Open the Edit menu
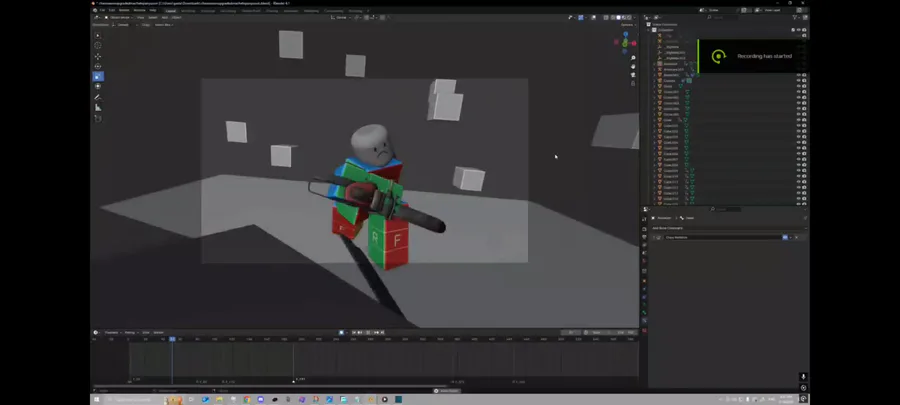Image resolution: width=900 pixels, height=405 pixels. 112,10
